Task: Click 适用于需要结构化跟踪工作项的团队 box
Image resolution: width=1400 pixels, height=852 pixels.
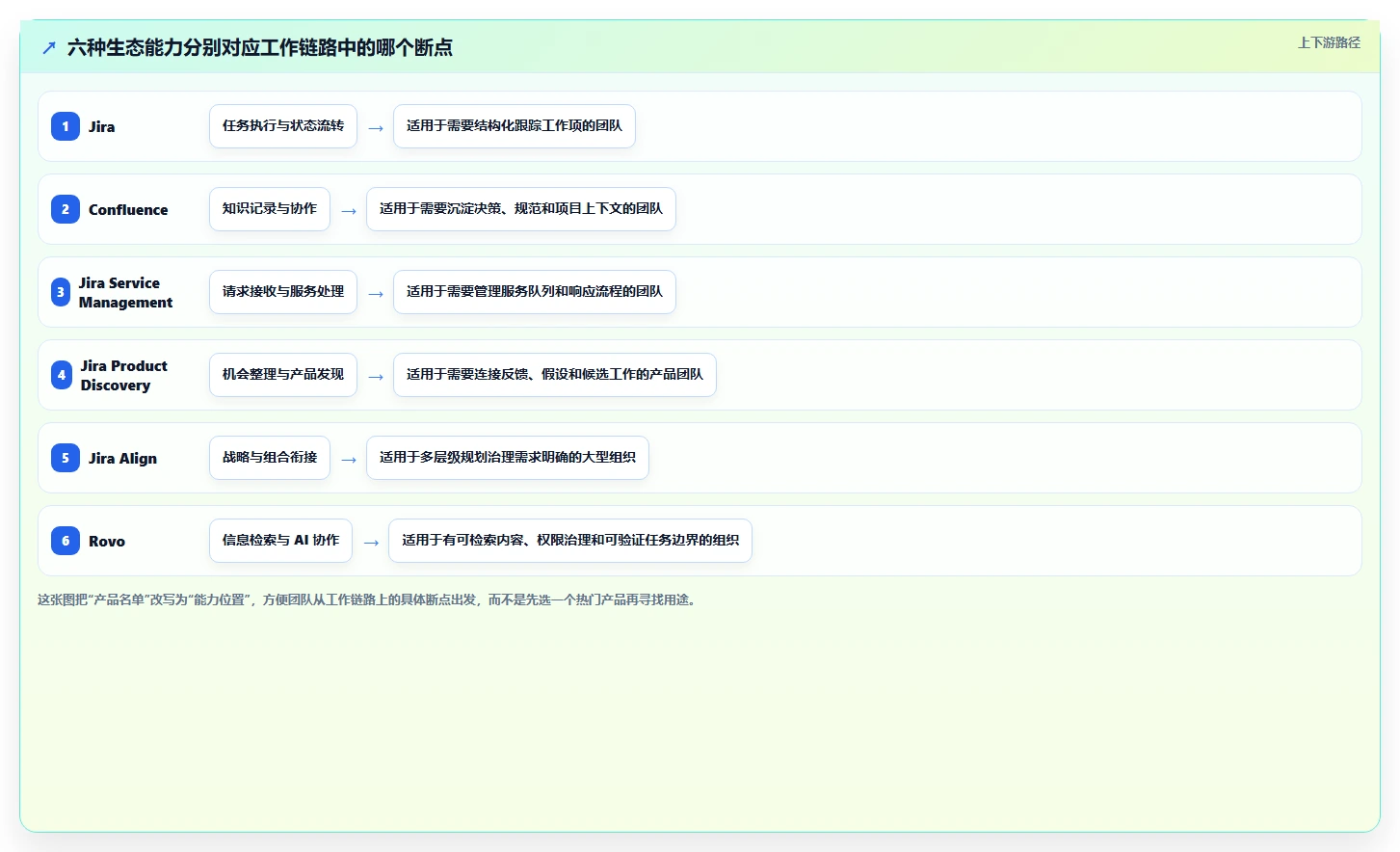Action: (515, 126)
